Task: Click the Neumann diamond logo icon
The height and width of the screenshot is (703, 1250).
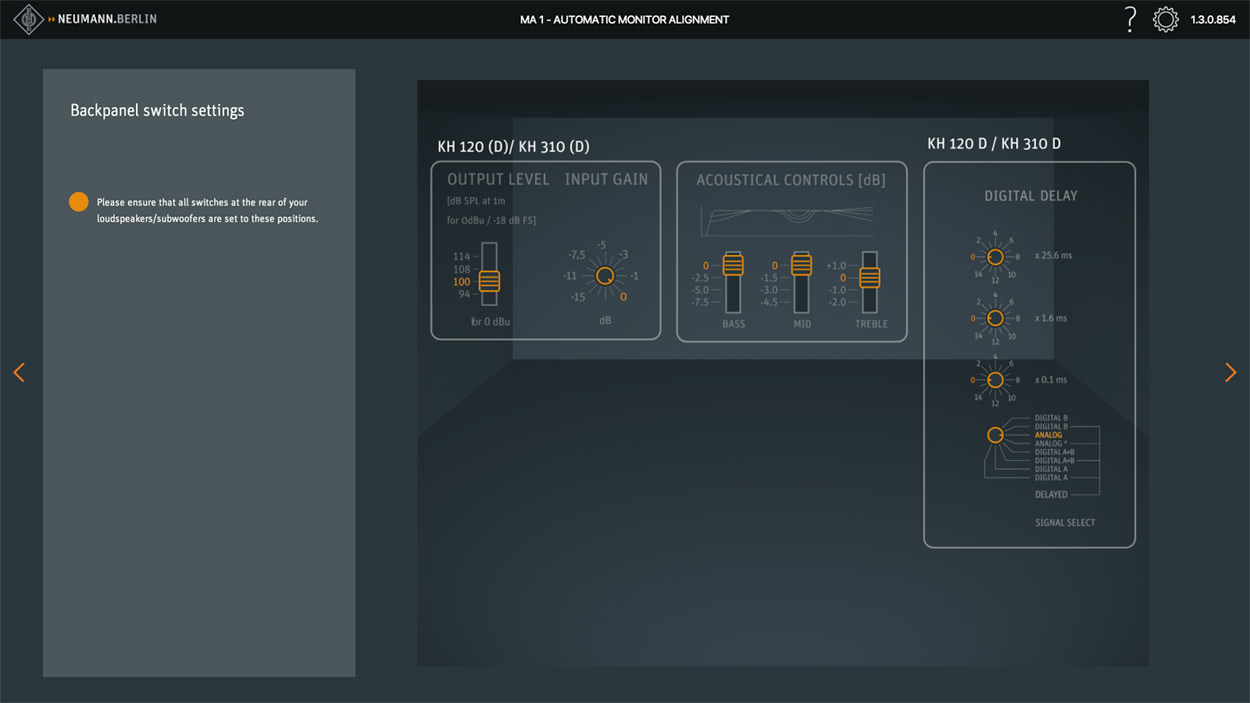Action: tap(28, 19)
